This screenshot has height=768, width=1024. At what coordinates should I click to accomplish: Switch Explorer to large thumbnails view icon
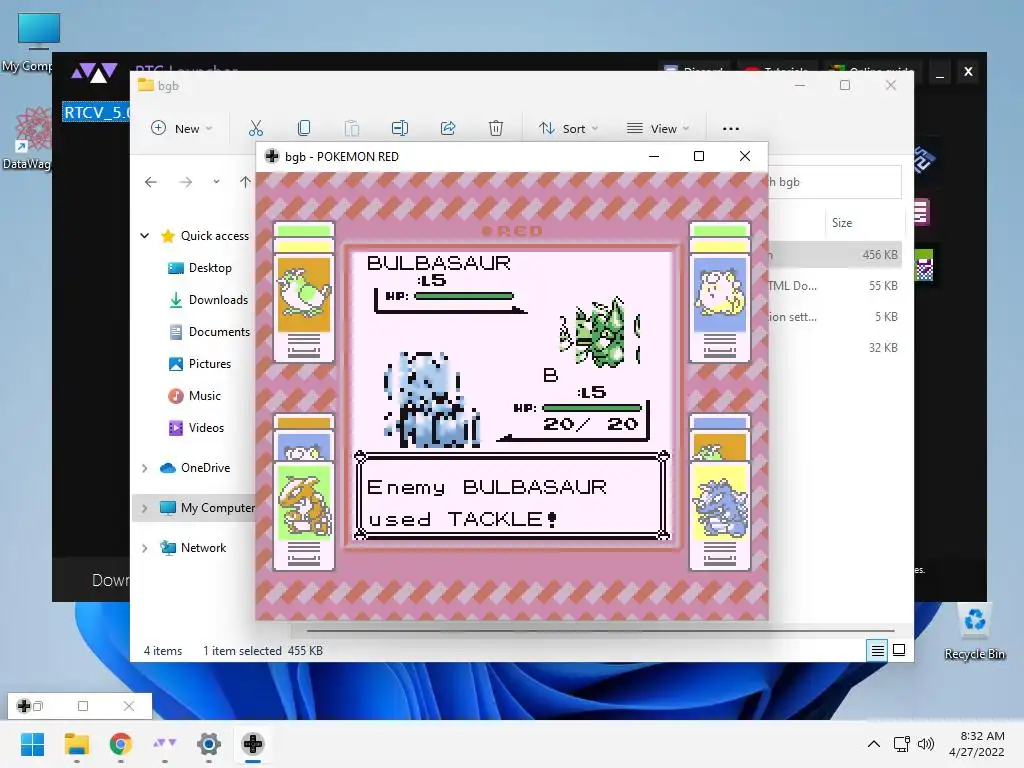[x=899, y=650]
